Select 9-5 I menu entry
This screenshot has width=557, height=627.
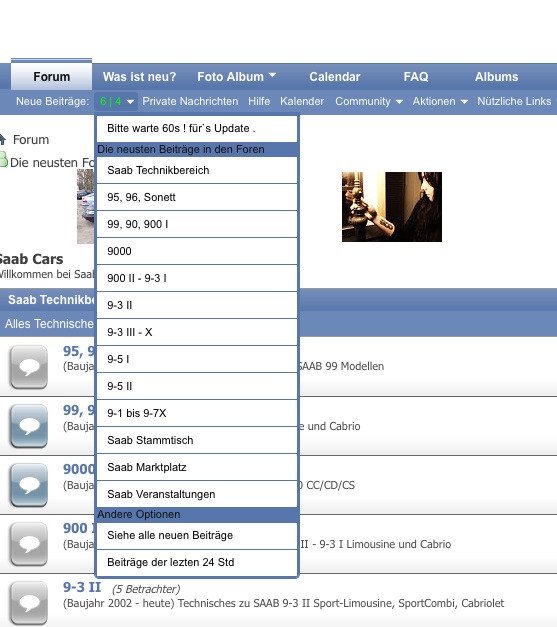pyautogui.click(x=197, y=359)
